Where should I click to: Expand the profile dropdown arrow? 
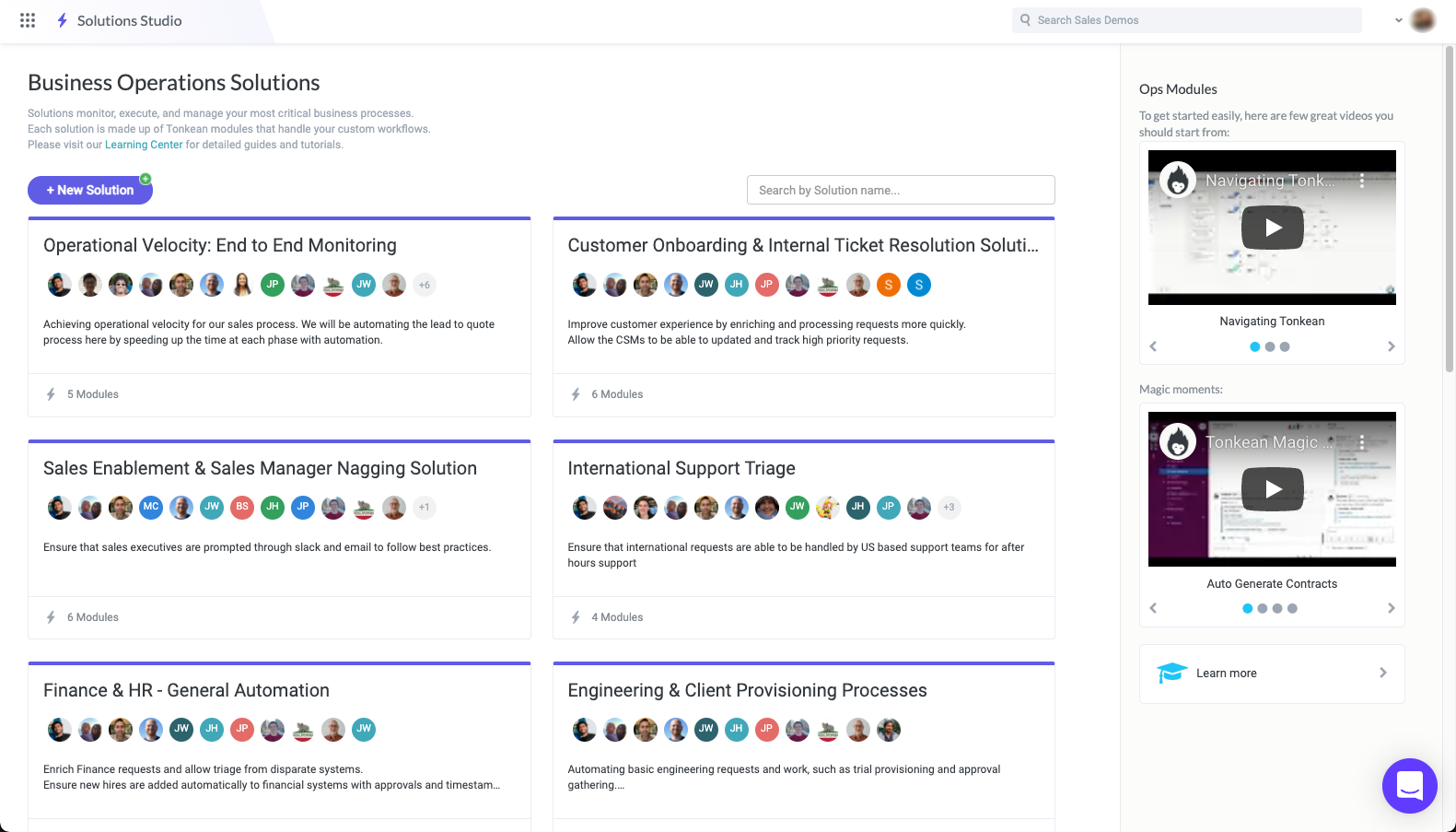pyautogui.click(x=1399, y=20)
